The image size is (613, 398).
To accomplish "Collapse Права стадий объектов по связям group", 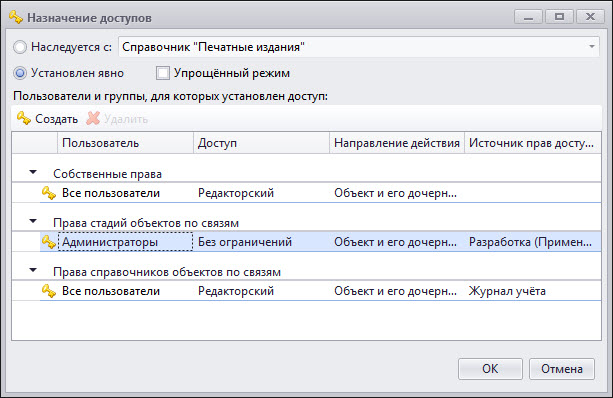I will 33,221.
